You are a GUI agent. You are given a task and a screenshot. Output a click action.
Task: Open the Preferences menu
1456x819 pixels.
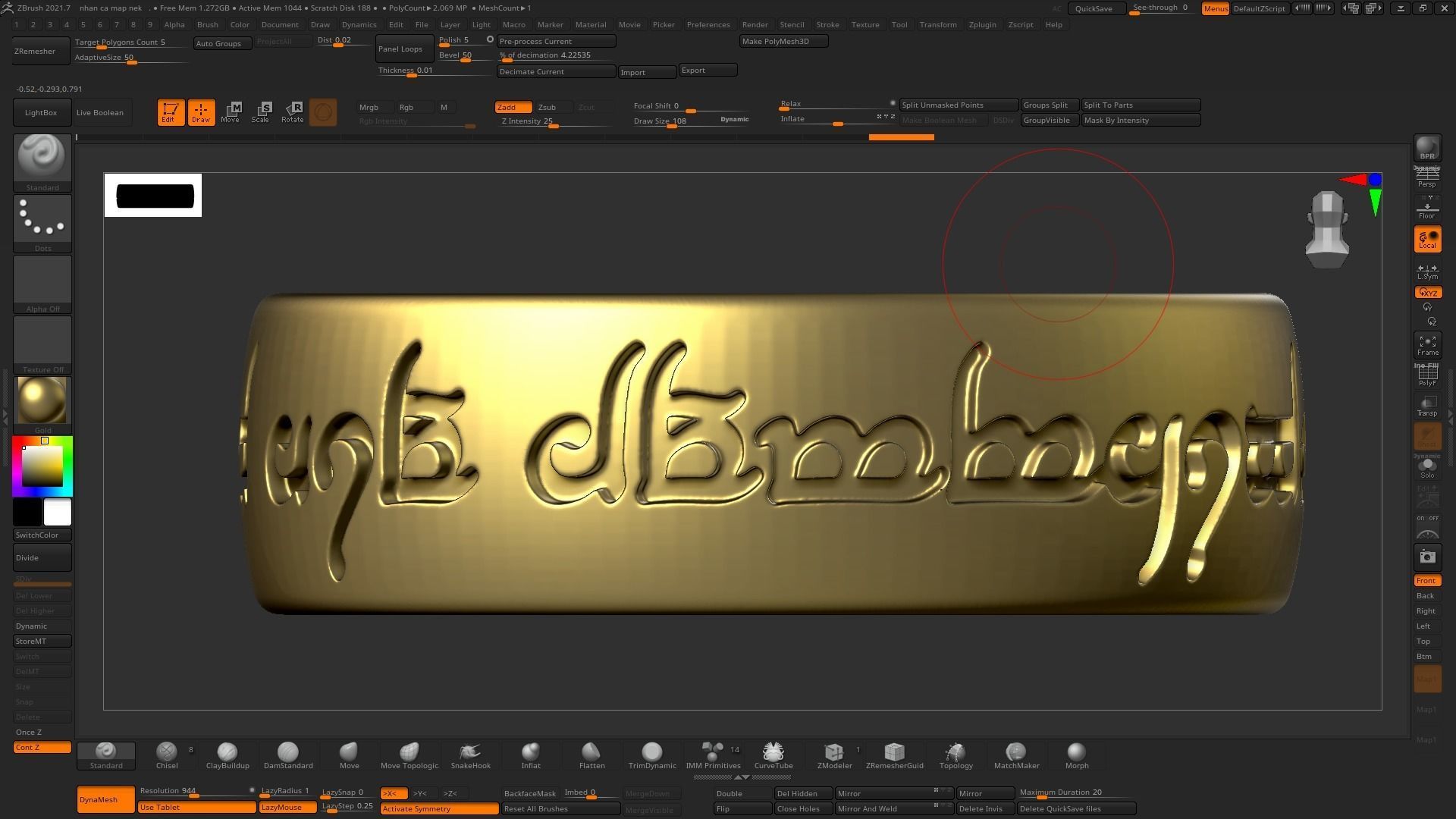[708, 24]
